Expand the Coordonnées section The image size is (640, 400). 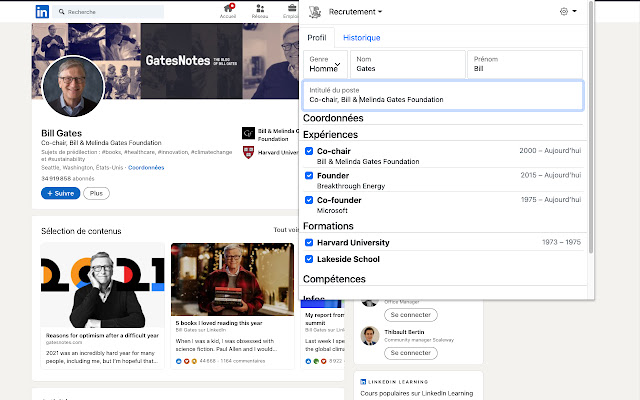point(333,118)
